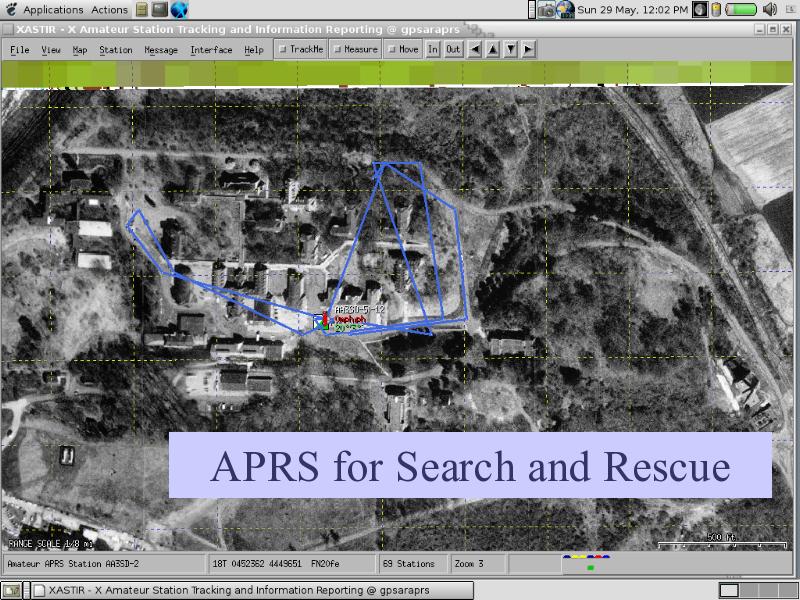Zoom in with the In button
800x600 pixels.
coord(433,49)
